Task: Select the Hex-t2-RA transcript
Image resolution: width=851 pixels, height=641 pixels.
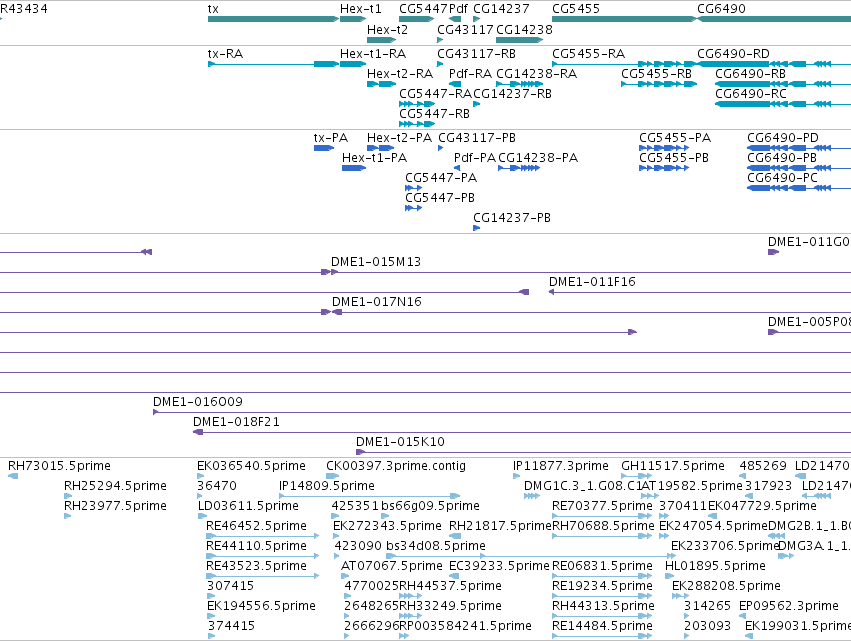Action: pyautogui.click(x=382, y=84)
